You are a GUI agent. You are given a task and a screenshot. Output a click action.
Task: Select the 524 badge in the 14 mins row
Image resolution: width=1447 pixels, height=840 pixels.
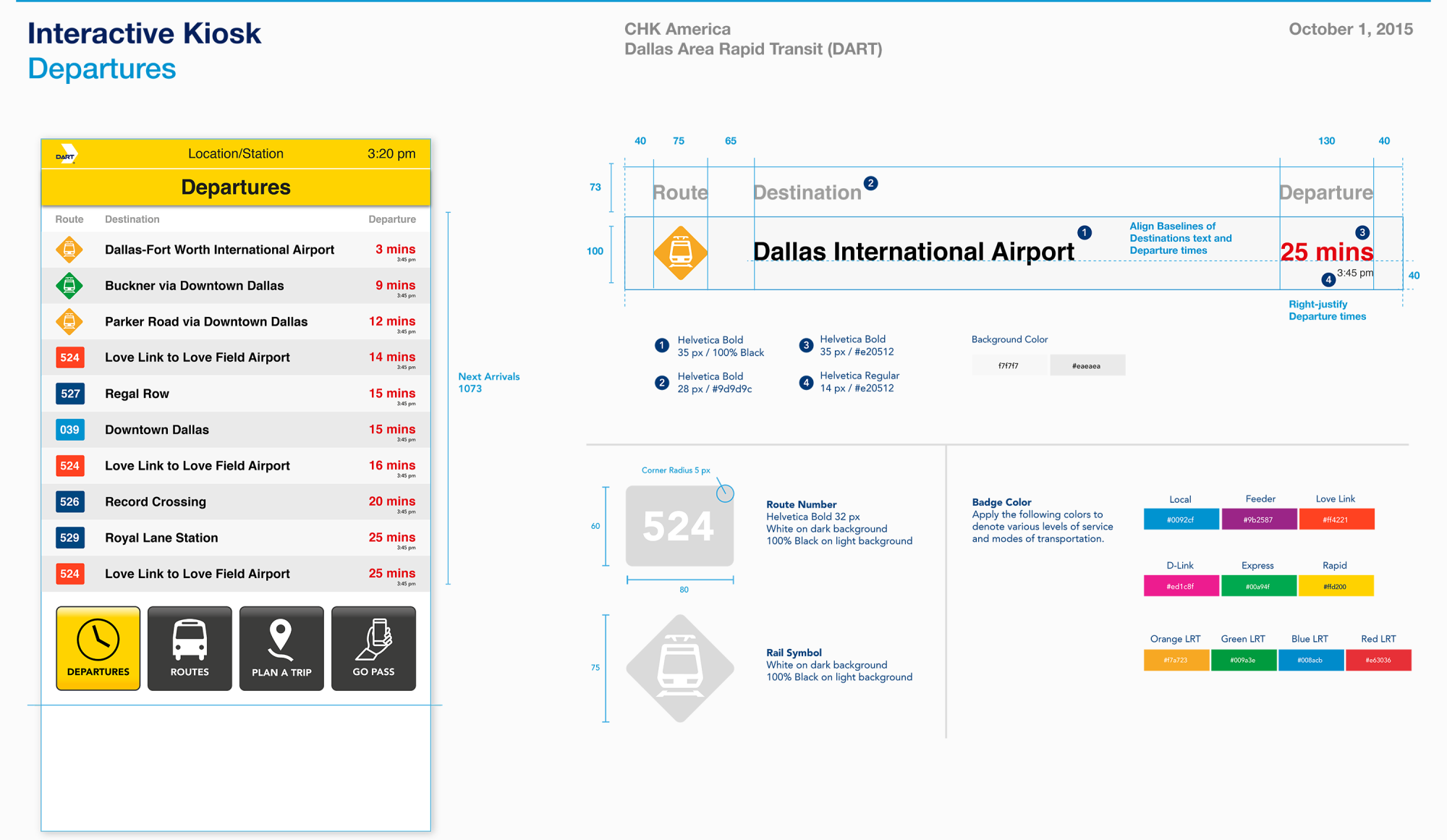click(x=70, y=357)
